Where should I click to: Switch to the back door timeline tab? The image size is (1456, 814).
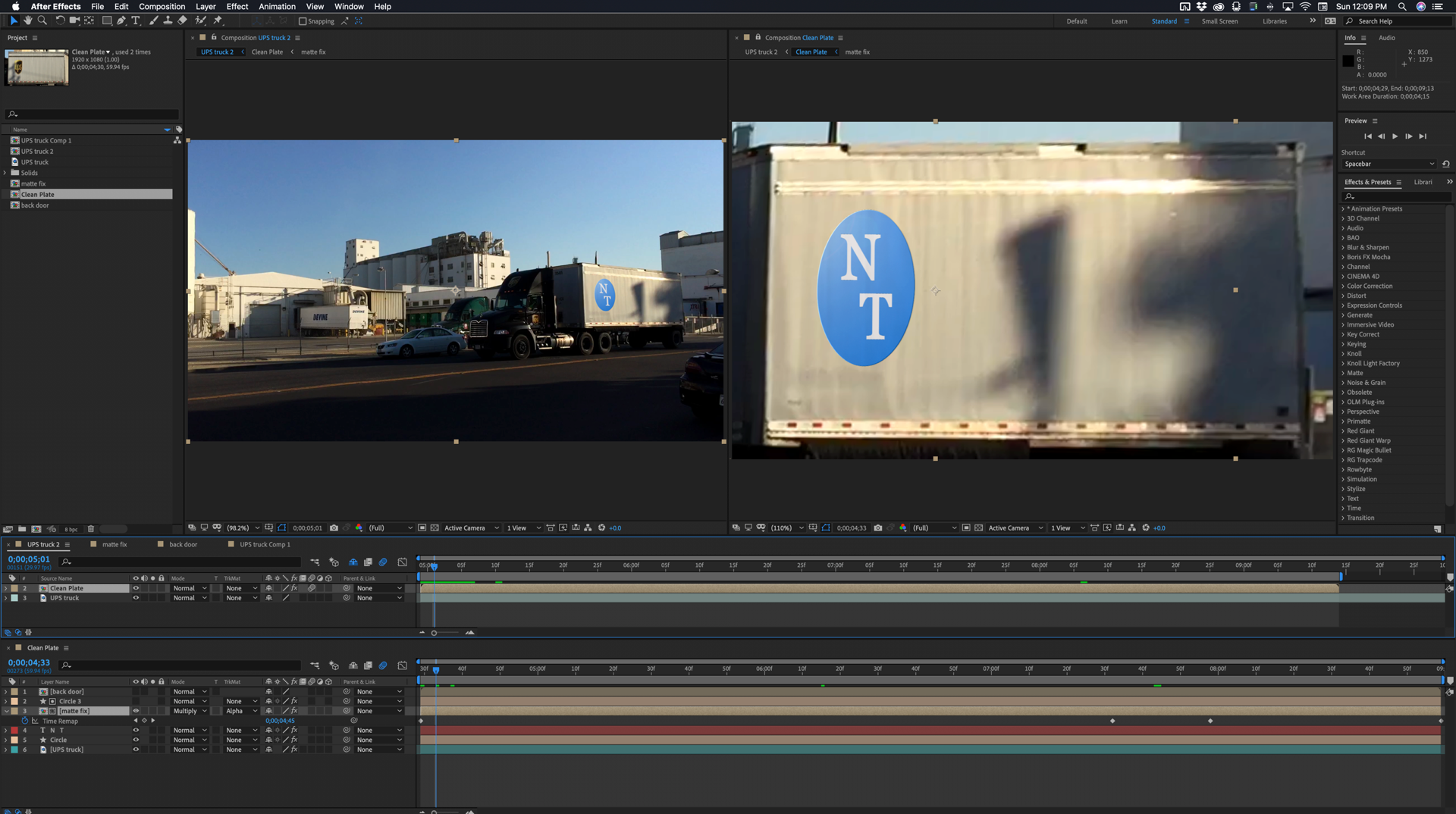183,544
